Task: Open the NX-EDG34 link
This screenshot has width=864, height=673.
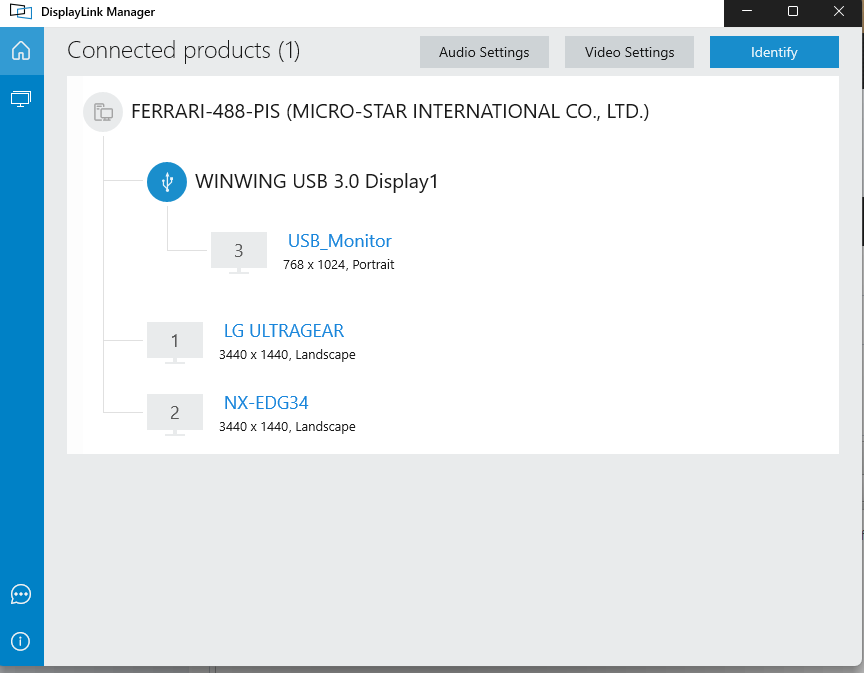Action: click(x=266, y=403)
